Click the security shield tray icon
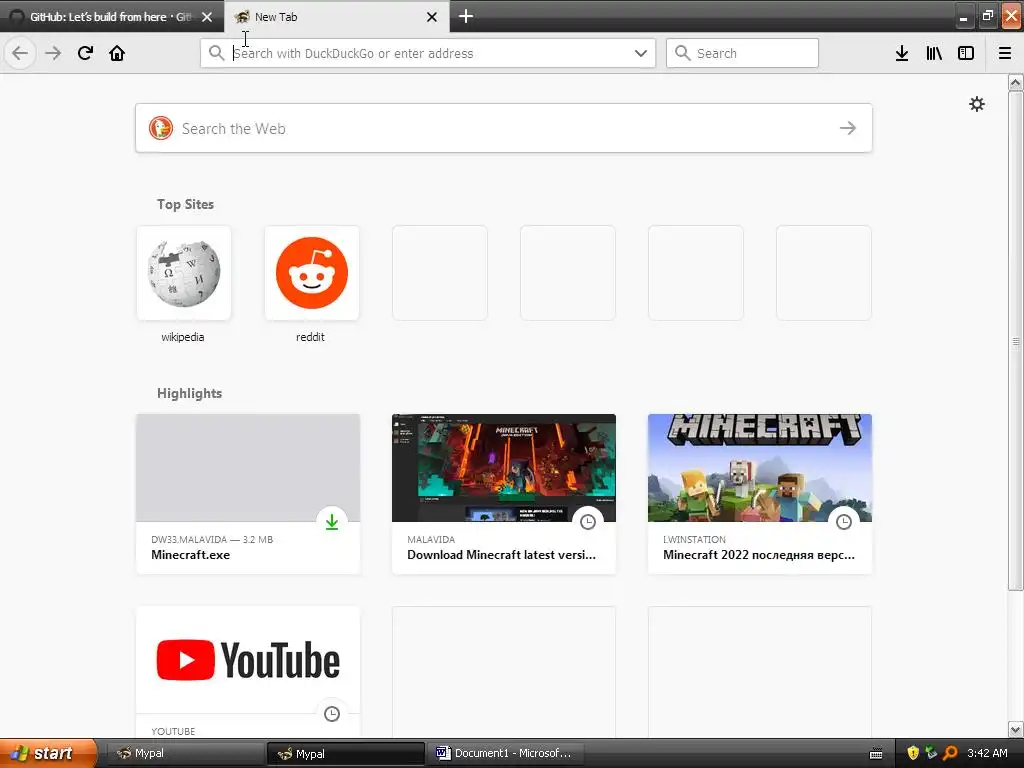 pos(913,753)
